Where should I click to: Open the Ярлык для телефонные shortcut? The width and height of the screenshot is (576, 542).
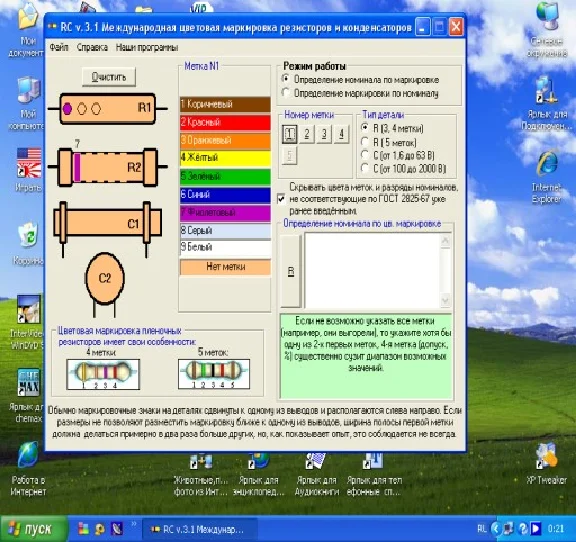pyautogui.click(x=374, y=475)
